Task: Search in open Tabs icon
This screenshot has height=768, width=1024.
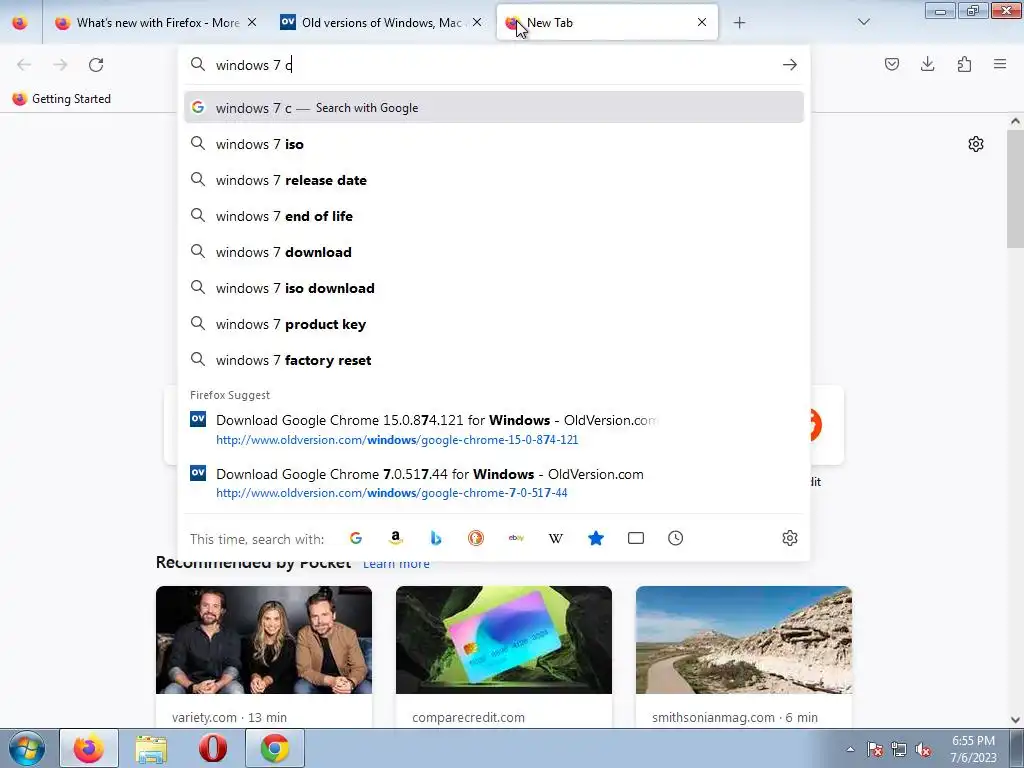Action: click(x=635, y=538)
